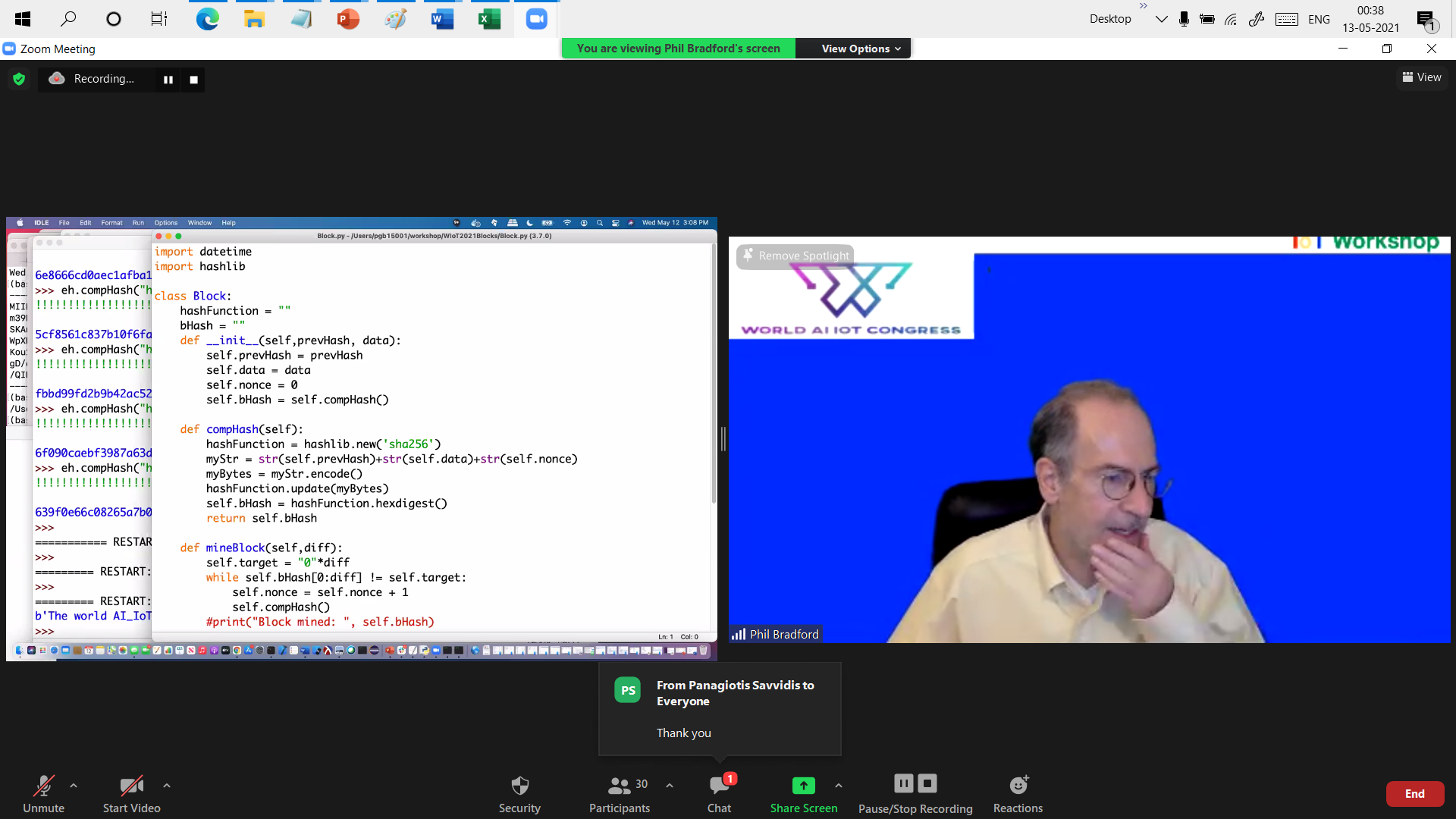
Task: Open File Explorer from the taskbar
Action: coord(254,19)
